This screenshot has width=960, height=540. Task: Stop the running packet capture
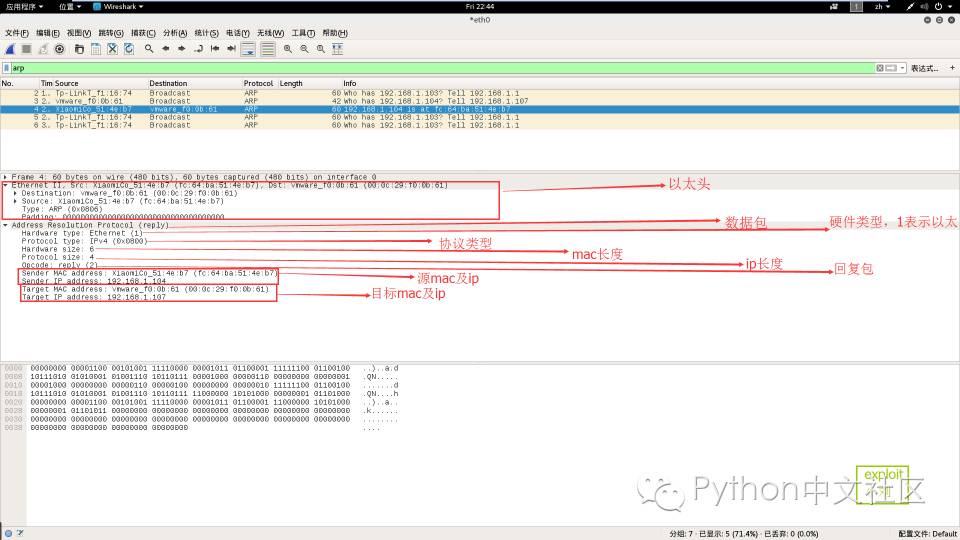coord(26,49)
